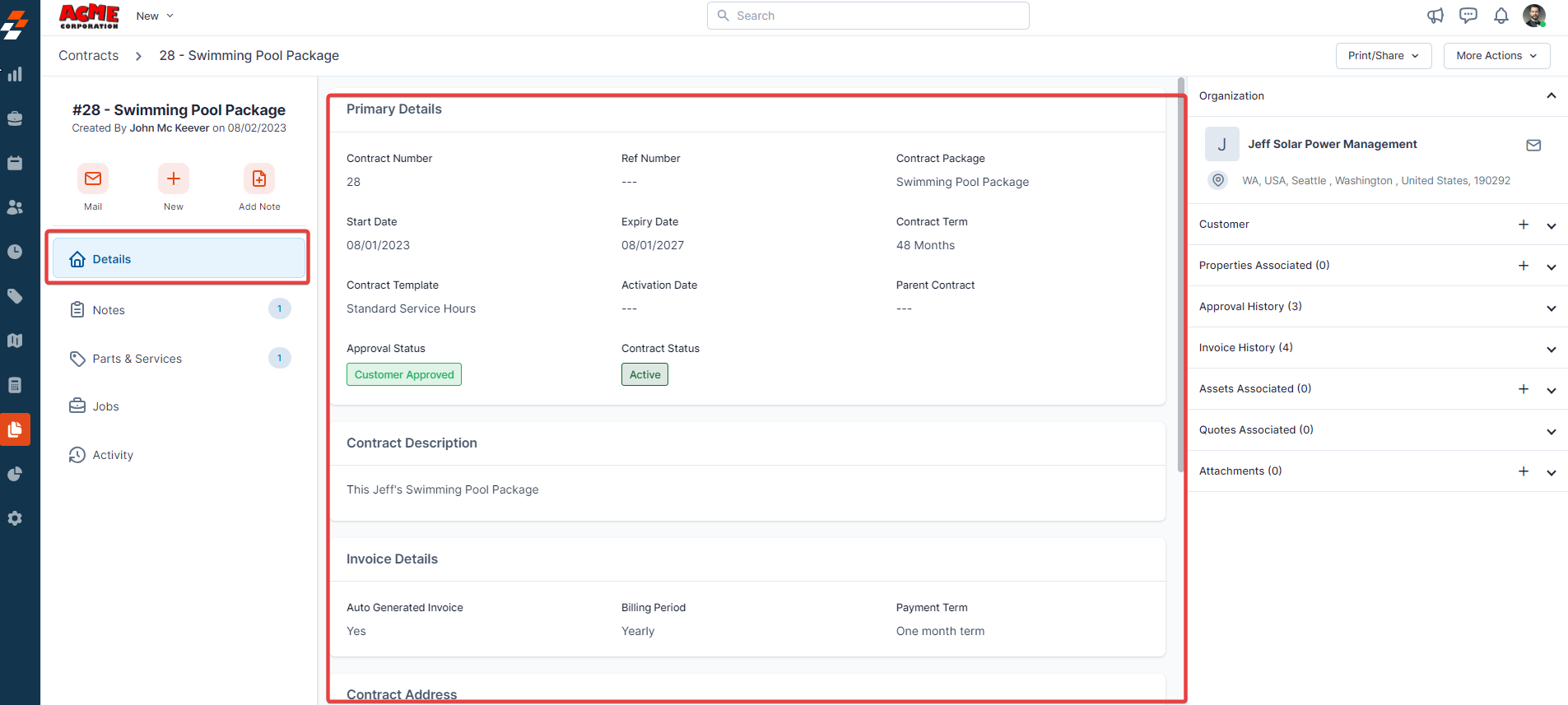Click the envelope icon beside Jeff Solar Power Management
The image size is (1568, 705).
click(1533, 145)
